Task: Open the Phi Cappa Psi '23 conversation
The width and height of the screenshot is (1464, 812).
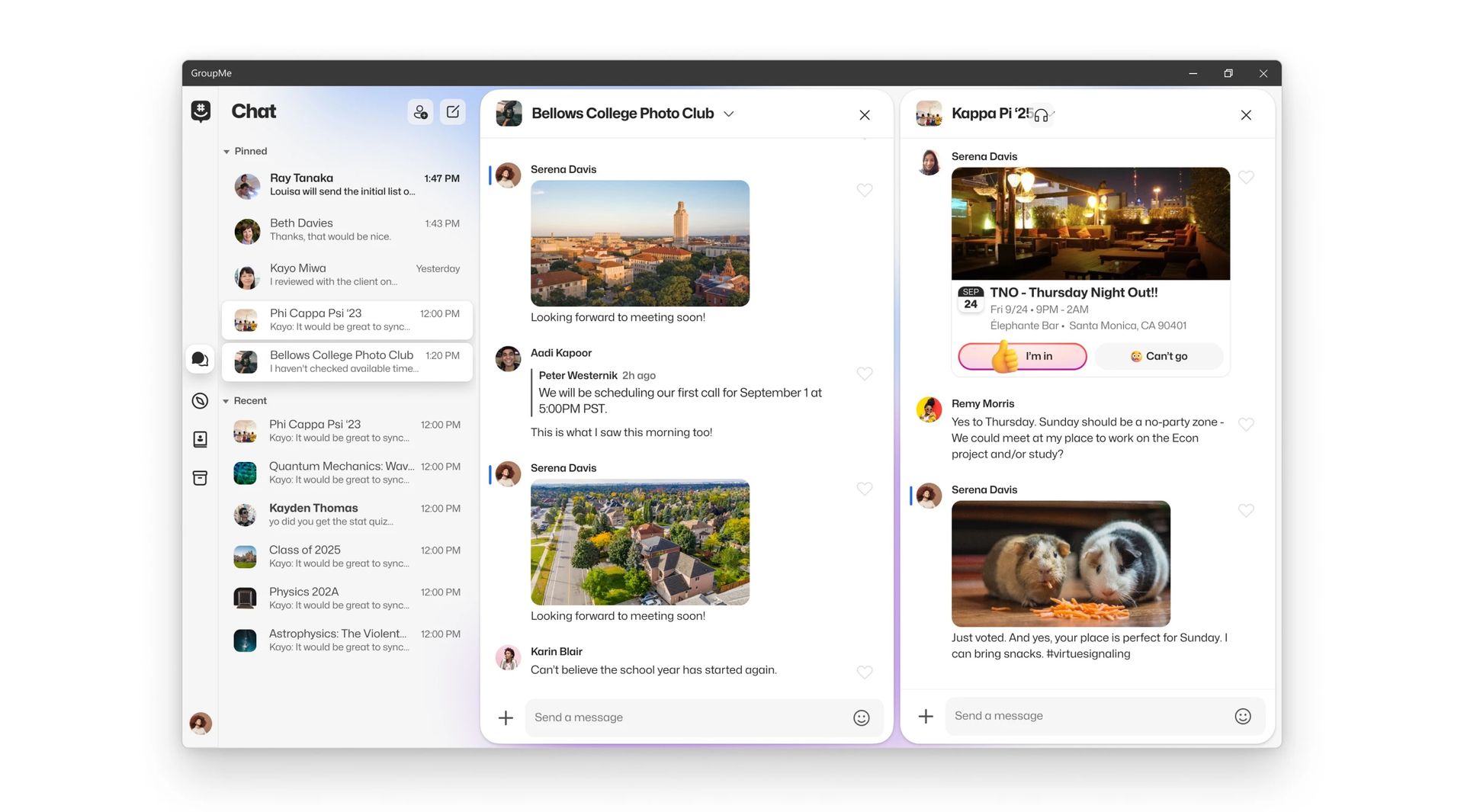Action: [x=347, y=319]
